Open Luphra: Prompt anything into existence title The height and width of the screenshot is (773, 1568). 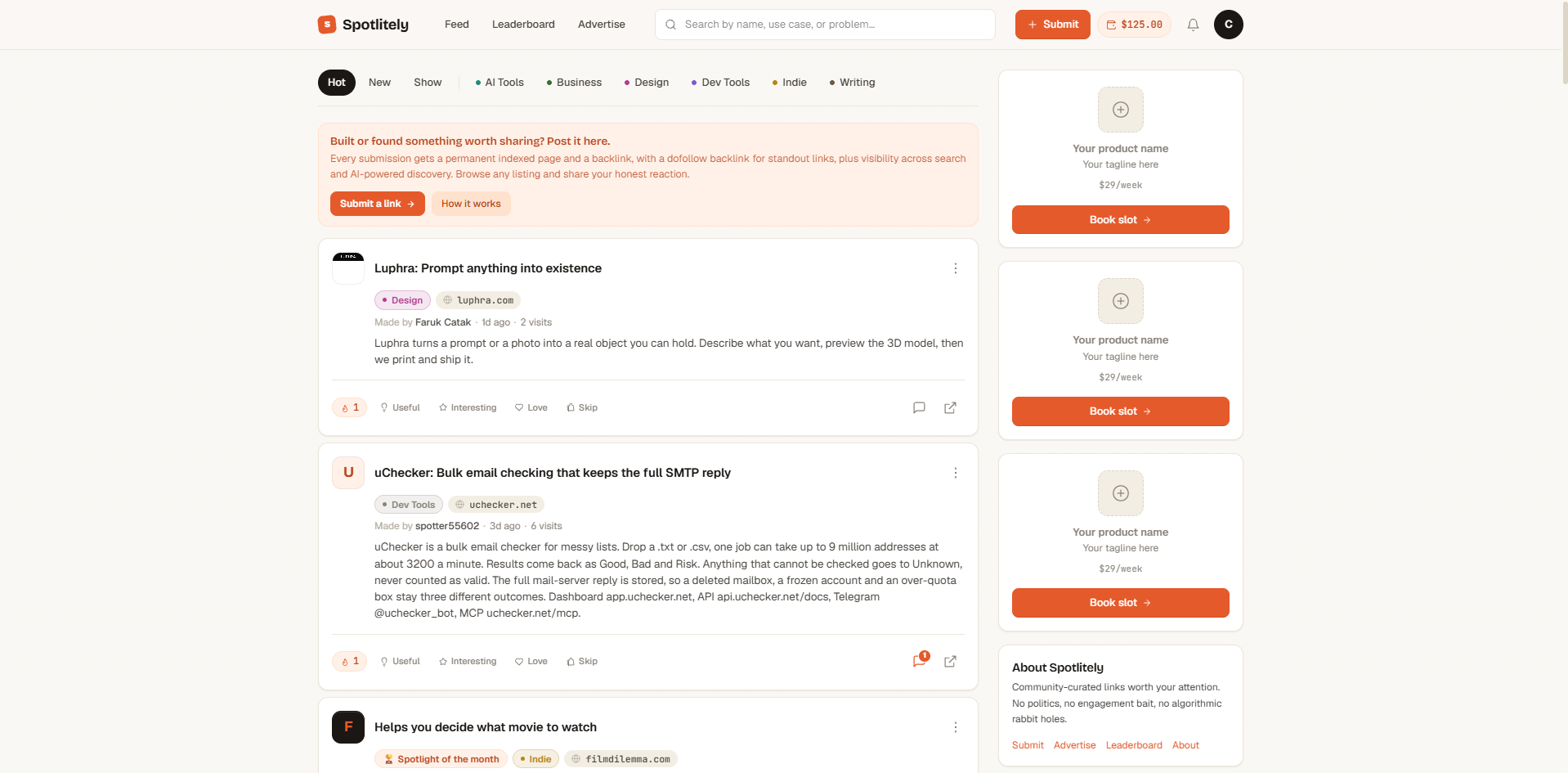point(488,268)
